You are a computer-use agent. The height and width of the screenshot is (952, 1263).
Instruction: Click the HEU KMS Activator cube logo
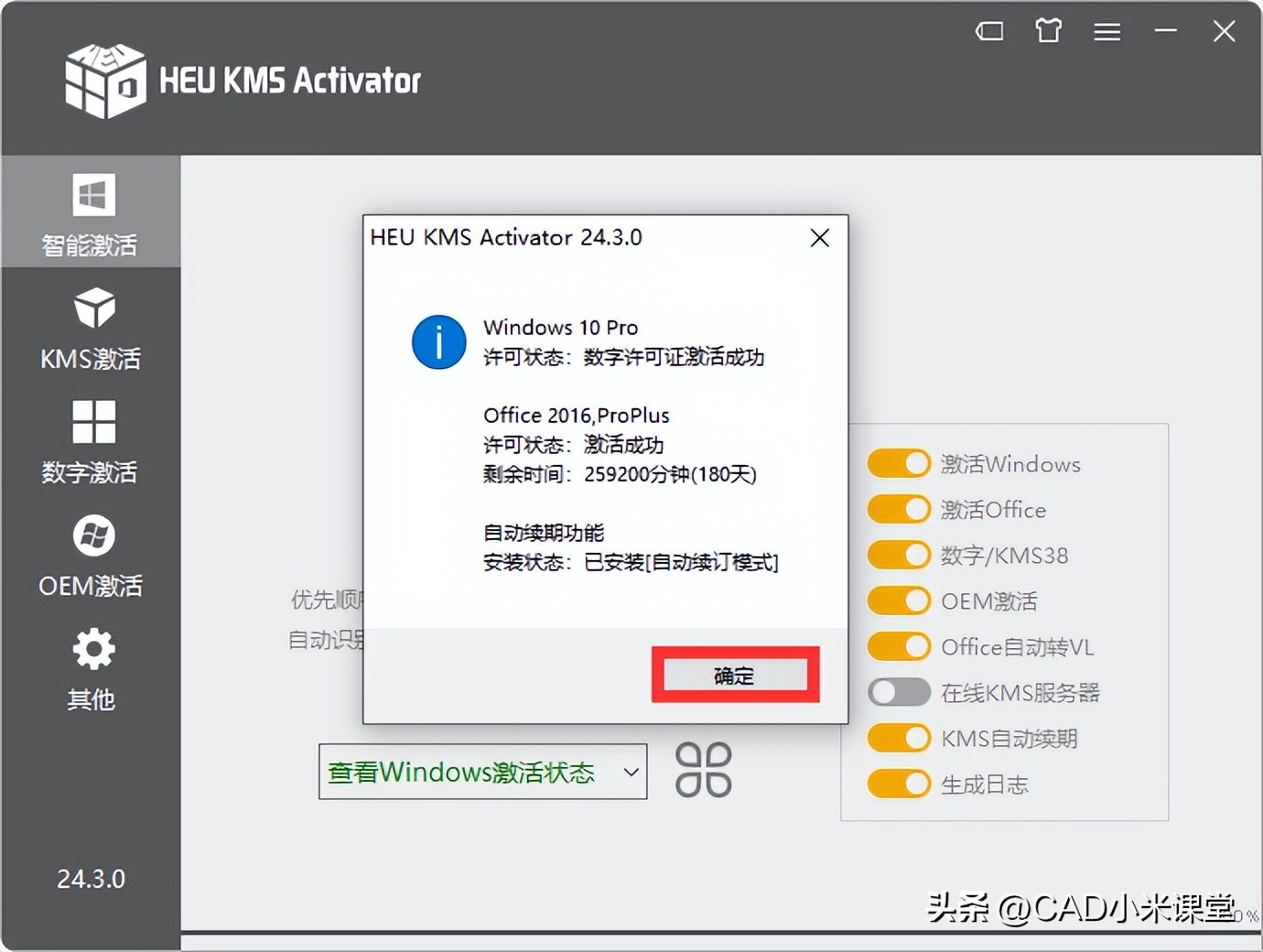pyautogui.click(x=105, y=81)
